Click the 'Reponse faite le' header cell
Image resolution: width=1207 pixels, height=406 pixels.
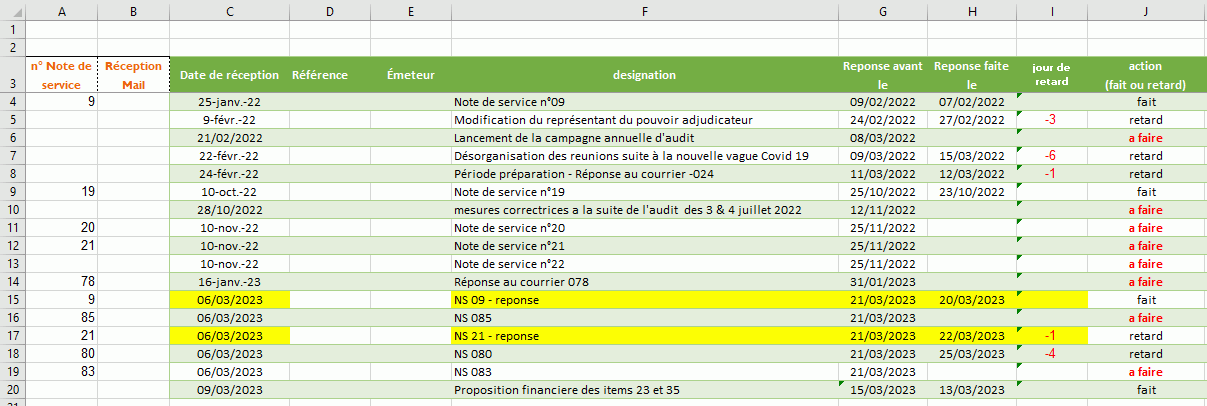(x=971, y=75)
